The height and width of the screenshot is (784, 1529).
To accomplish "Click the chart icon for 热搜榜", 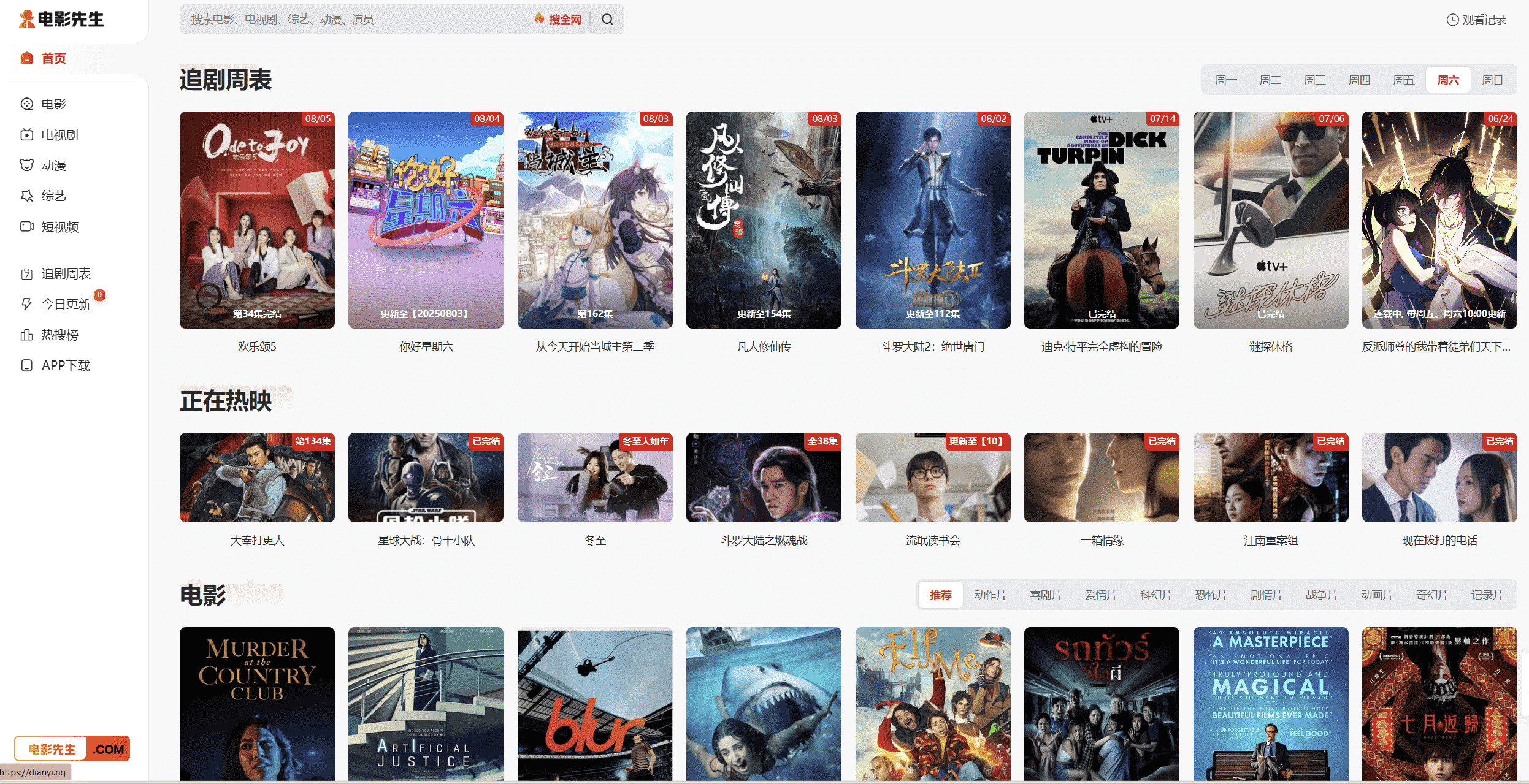I will pos(26,335).
